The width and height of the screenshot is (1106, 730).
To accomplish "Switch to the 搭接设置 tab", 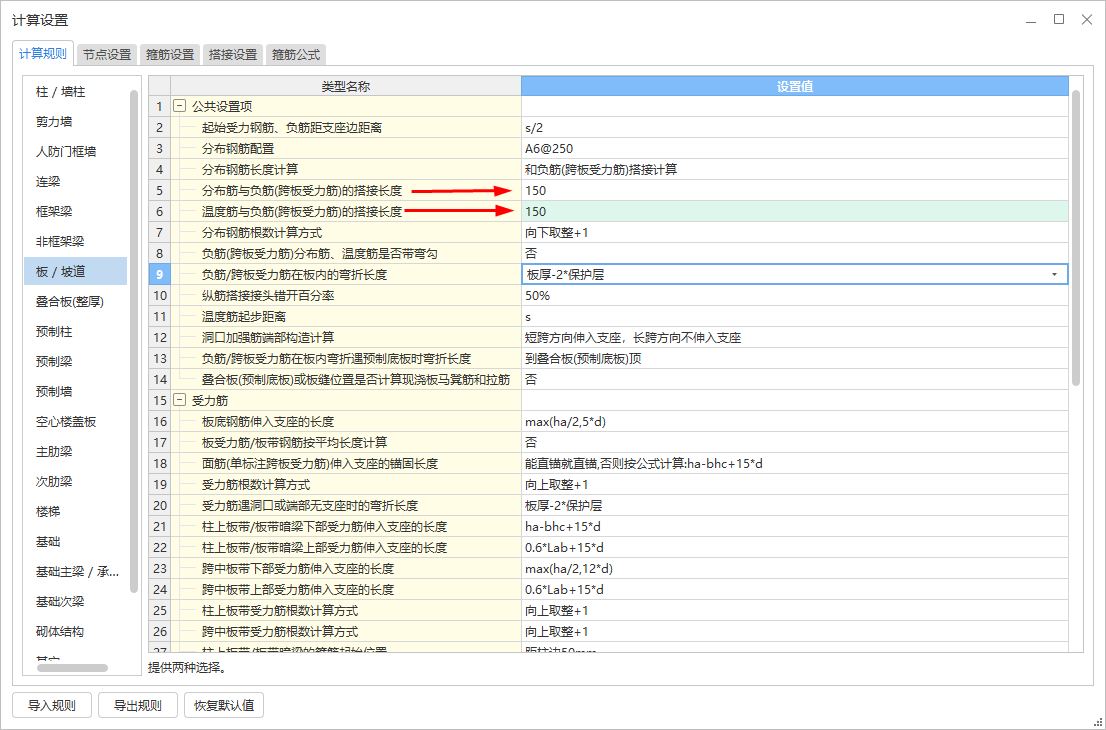I will [x=233, y=55].
